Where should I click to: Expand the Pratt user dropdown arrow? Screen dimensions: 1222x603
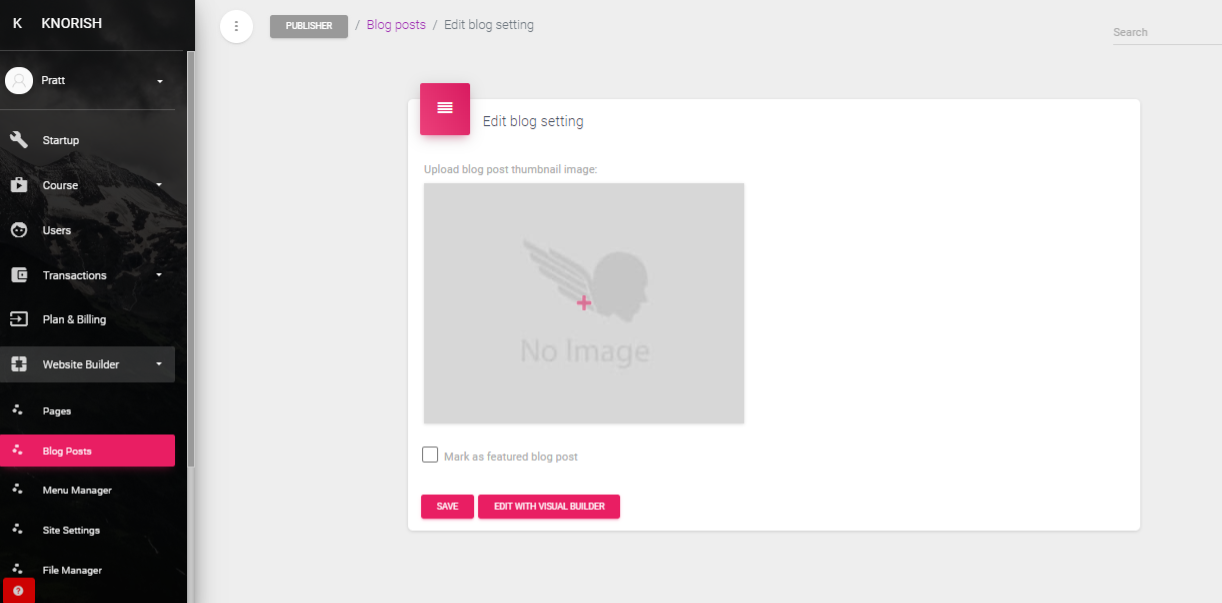click(x=160, y=81)
